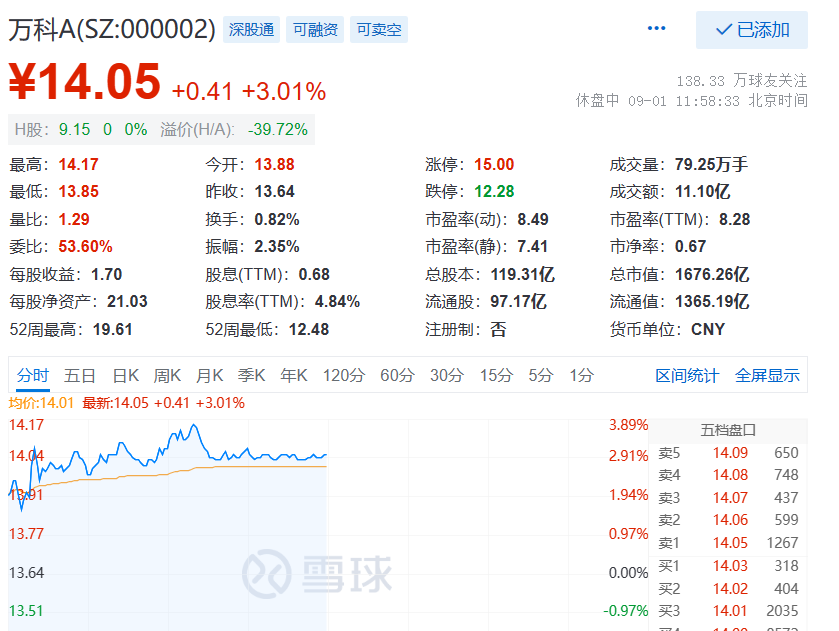This screenshot has height=631, width=839.
Task: Select the 分时 chart tab
Action: click(33, 375)
